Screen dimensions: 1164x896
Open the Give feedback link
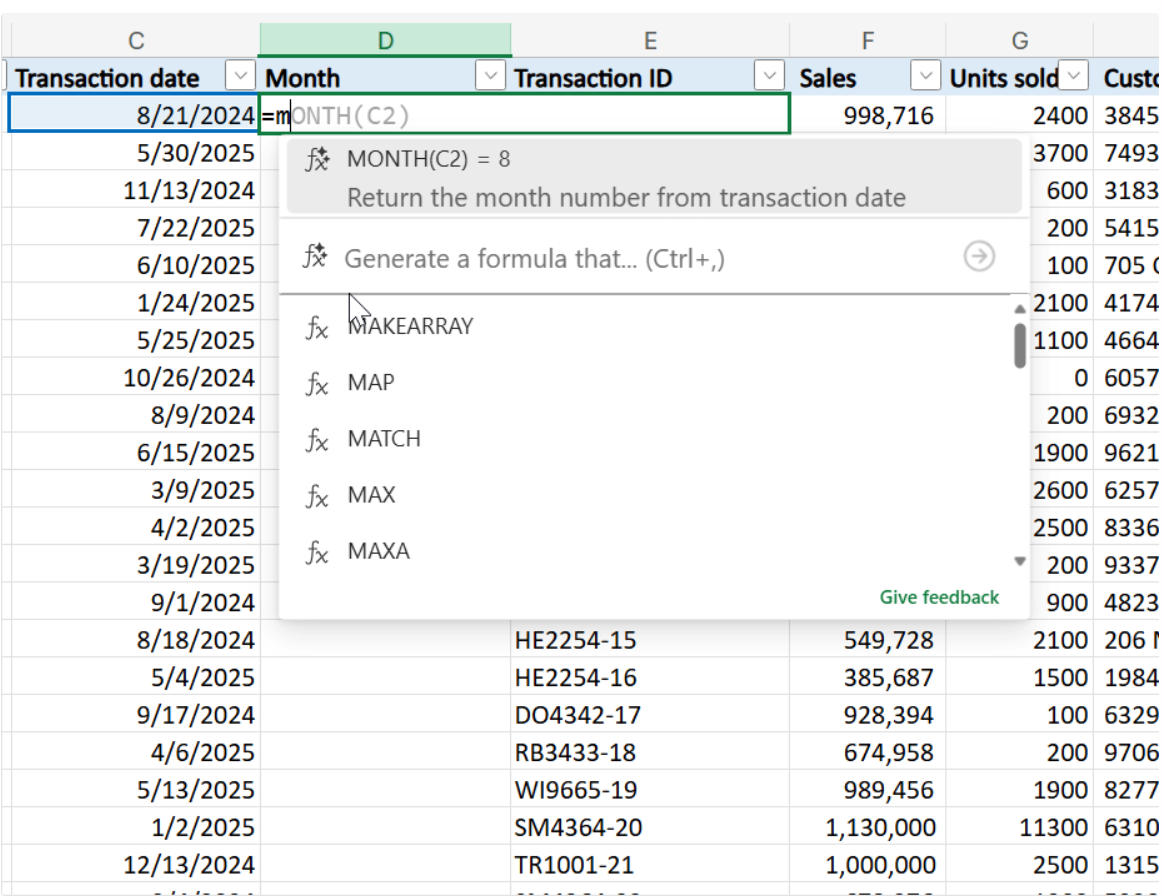tap(939, 597)
